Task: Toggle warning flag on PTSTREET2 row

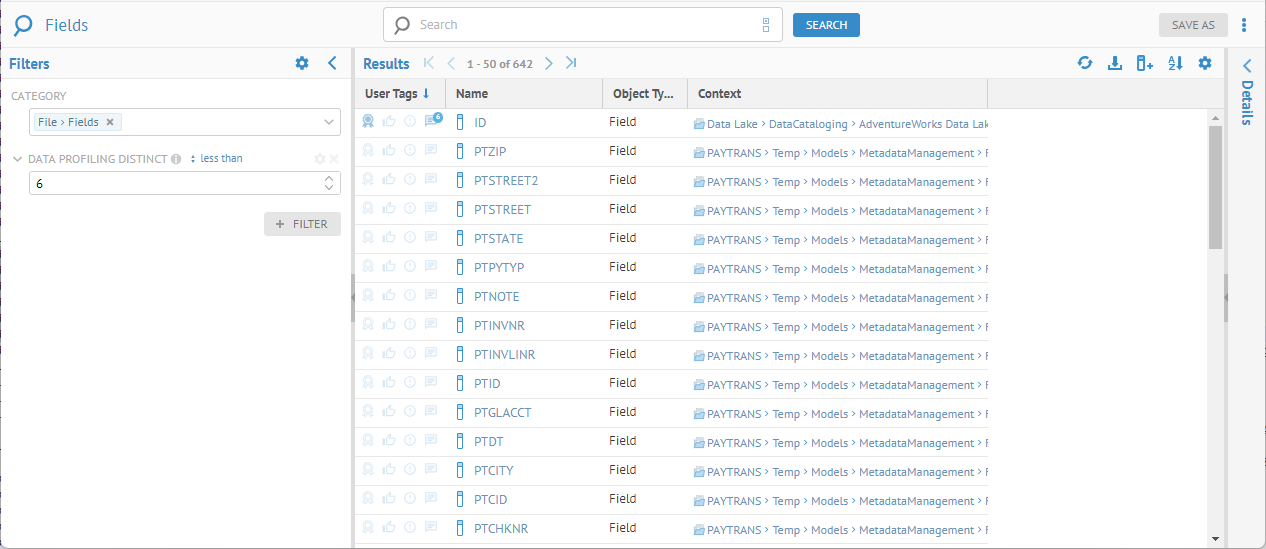Action: (410, 180)
